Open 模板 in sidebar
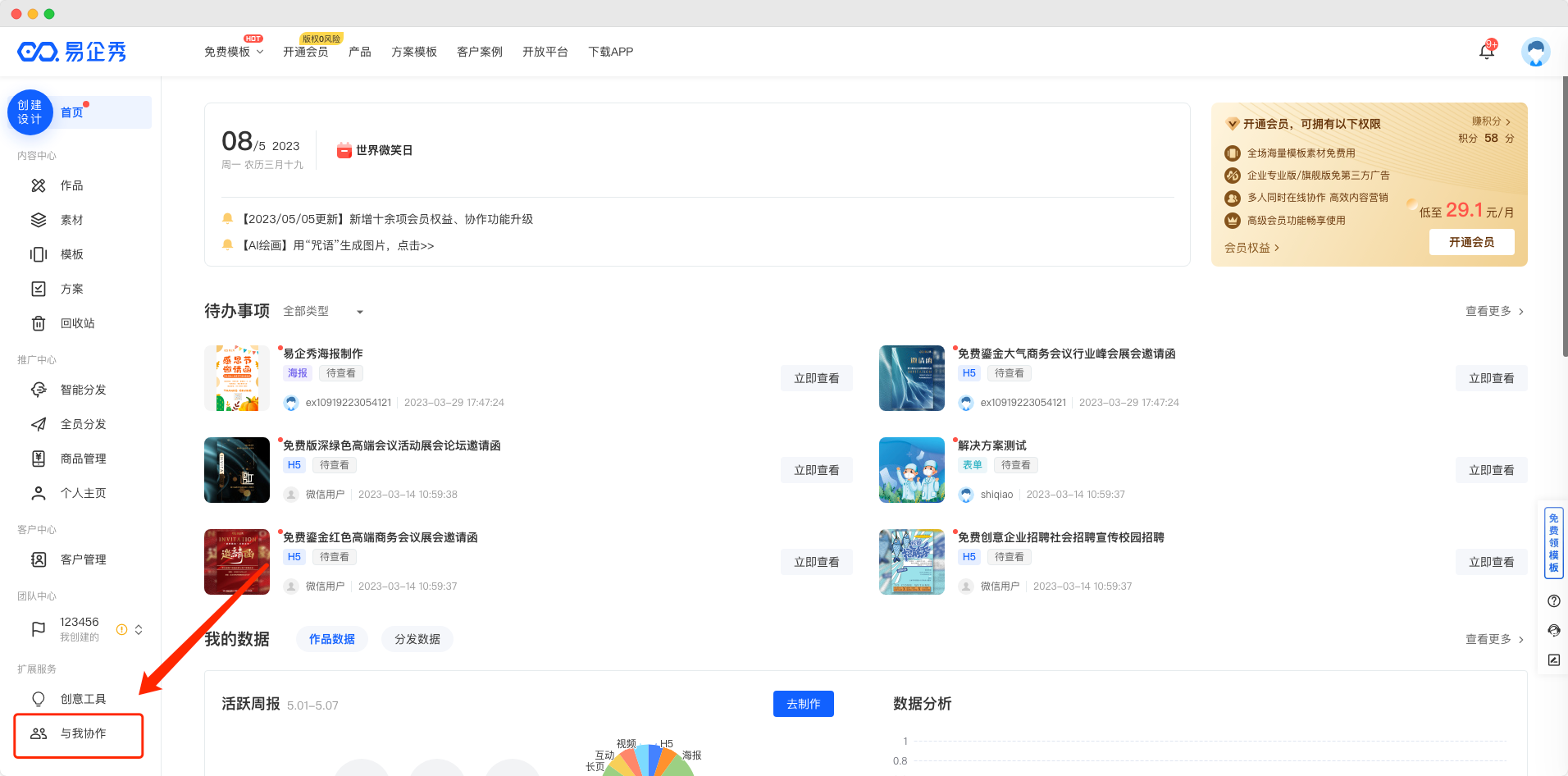The width and height of the screenshot is (1568, 776). pos(72,254)
